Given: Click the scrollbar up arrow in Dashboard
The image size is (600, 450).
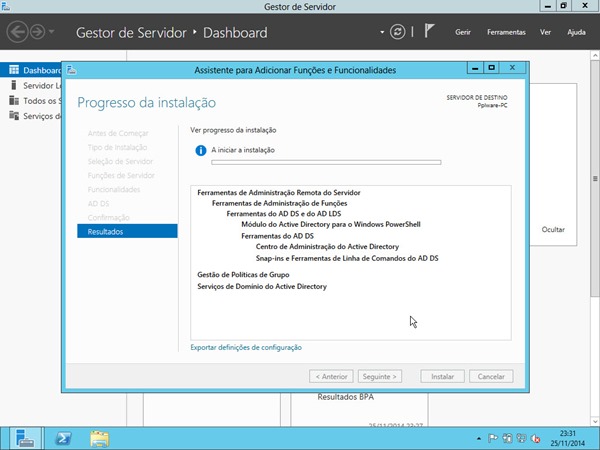Looking at the screenshot, I should click(x=595, y=56).
